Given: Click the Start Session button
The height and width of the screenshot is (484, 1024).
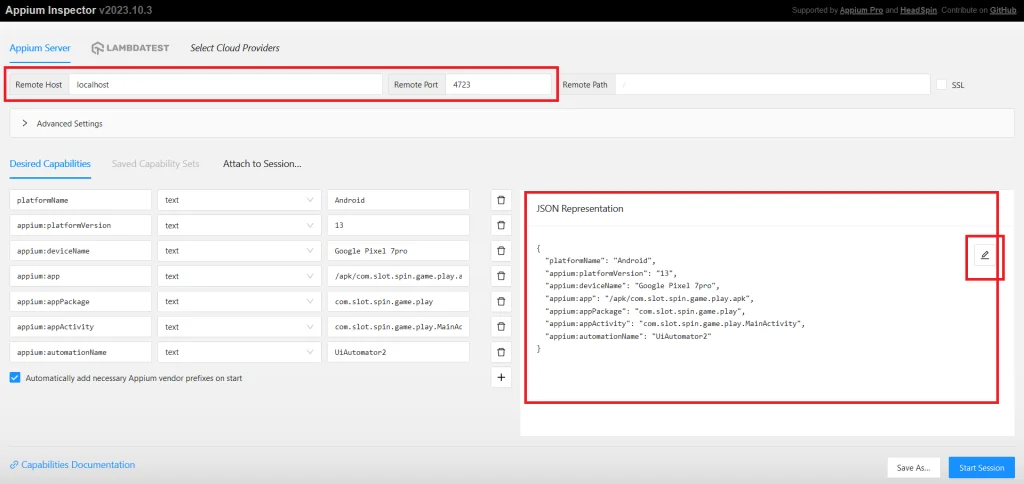Looking at the screenshot, I should [982, 468].
